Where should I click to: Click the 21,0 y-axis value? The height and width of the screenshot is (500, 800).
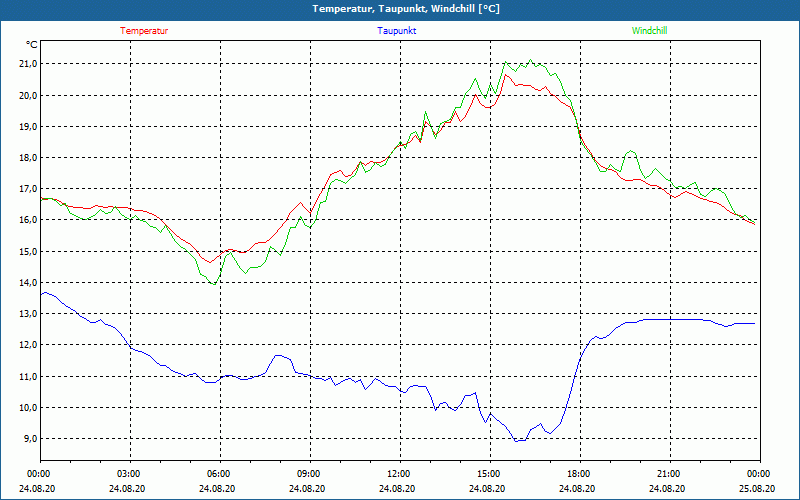29,64
